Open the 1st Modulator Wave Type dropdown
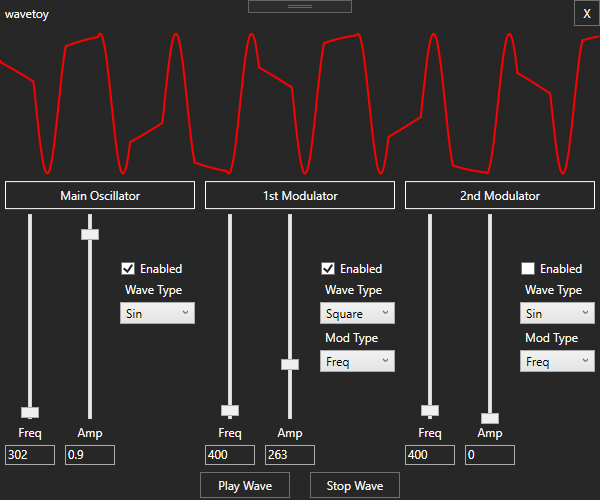600x500 pixels. point(357,313)
